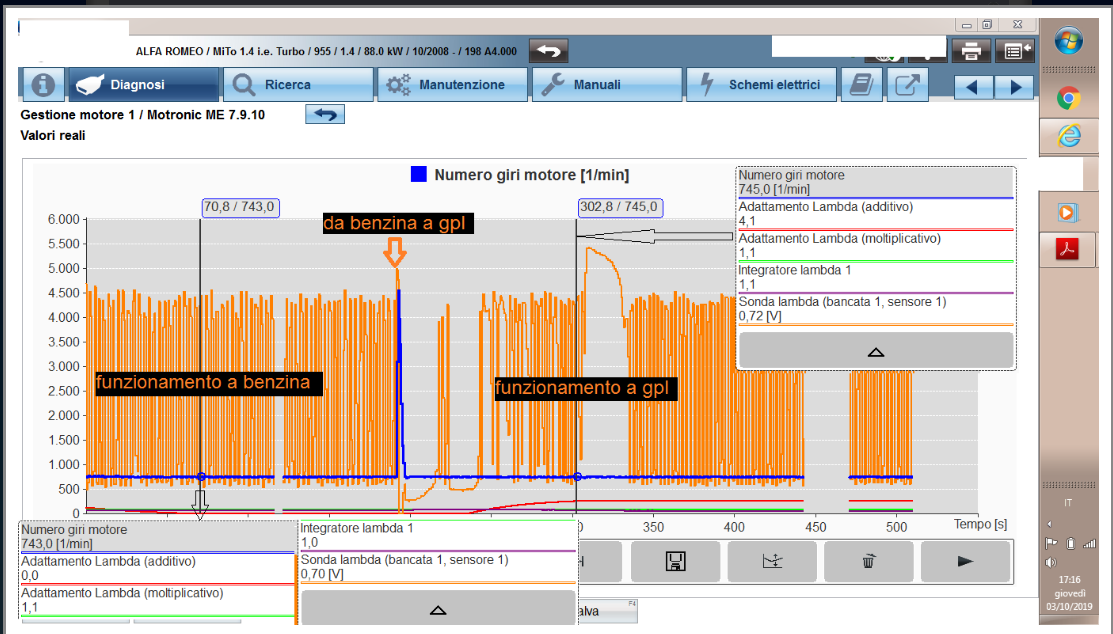Go to next page with right arrow
Screen dimensions: 1113x634
pos(1015,87)
